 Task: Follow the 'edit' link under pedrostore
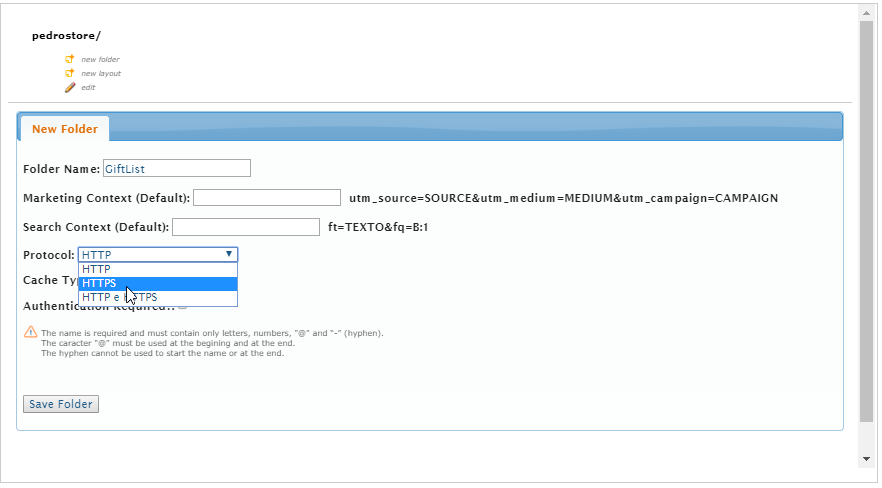click(88, 87)
